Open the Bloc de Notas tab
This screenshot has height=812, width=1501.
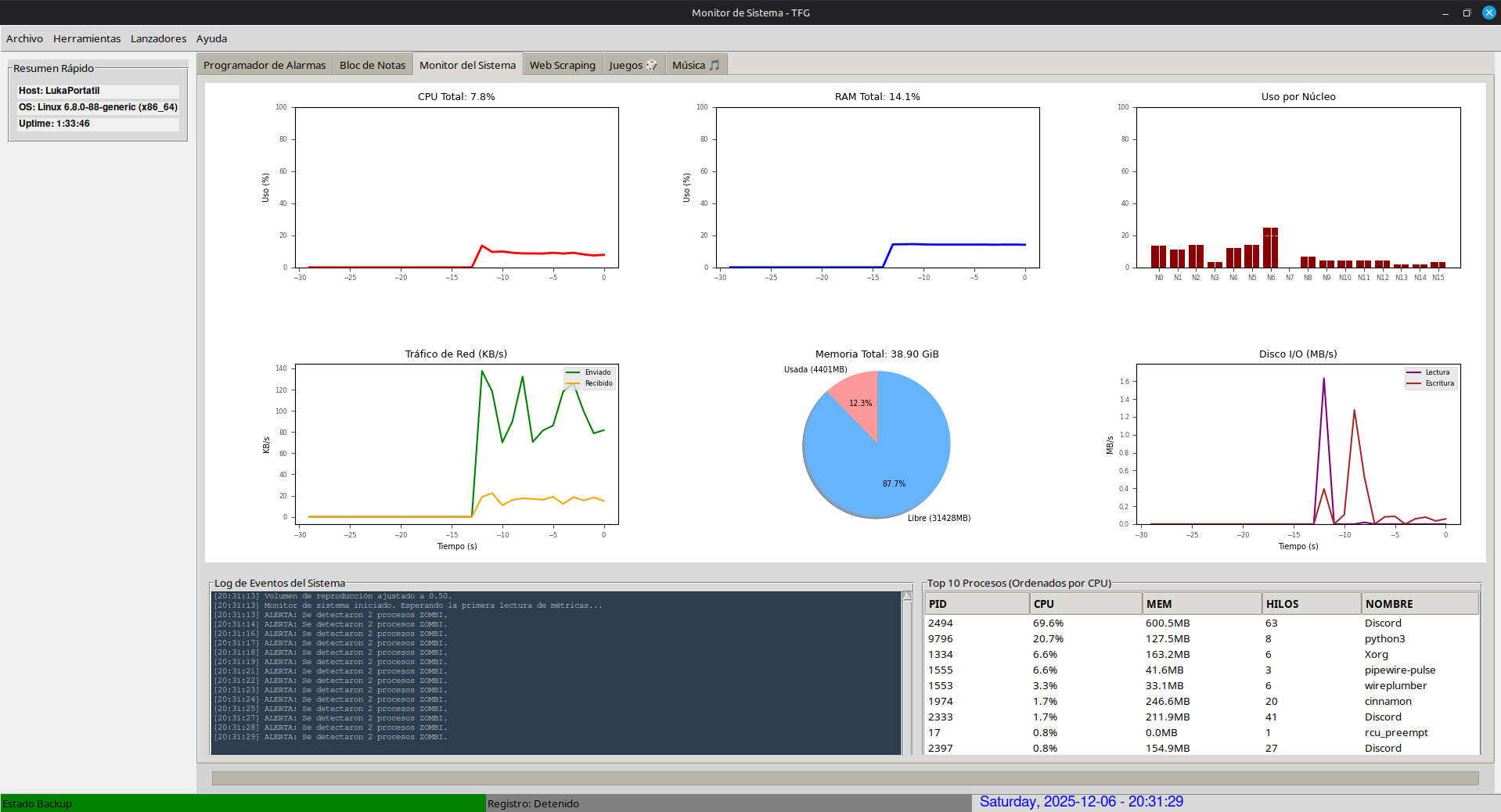click(373, 65)
